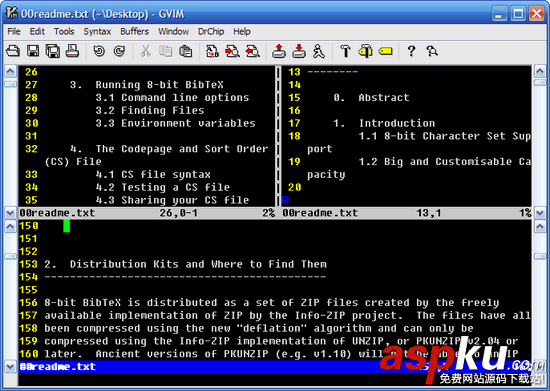Click the Find Help search icon
This screenshot has width=550, height=391.
pyautogui.click(x=432, y=51)
